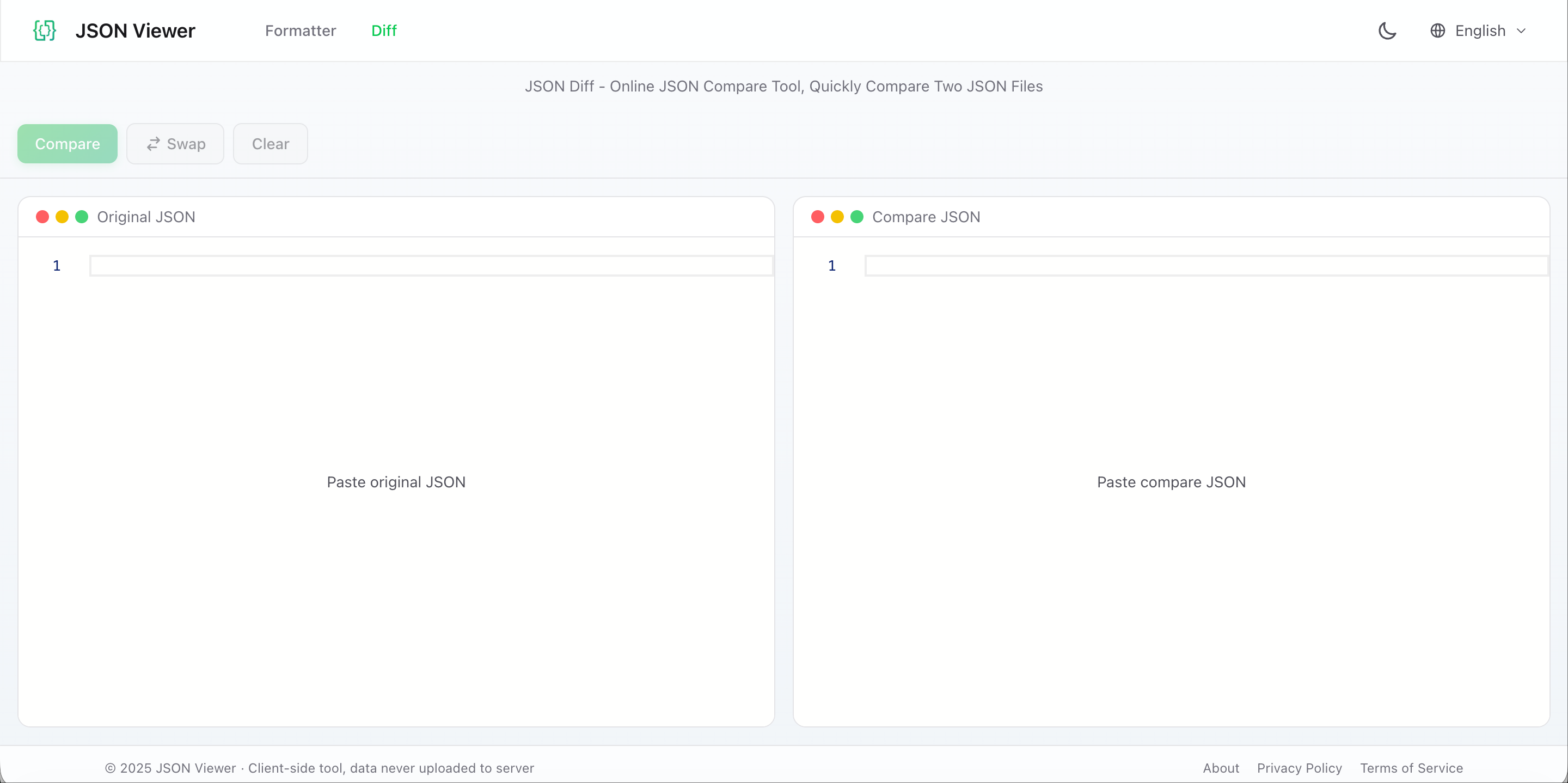Switch to the Formatter tab
This screenshot has width=1568, height=783.
pyautogui.click(x=300, y=30)
